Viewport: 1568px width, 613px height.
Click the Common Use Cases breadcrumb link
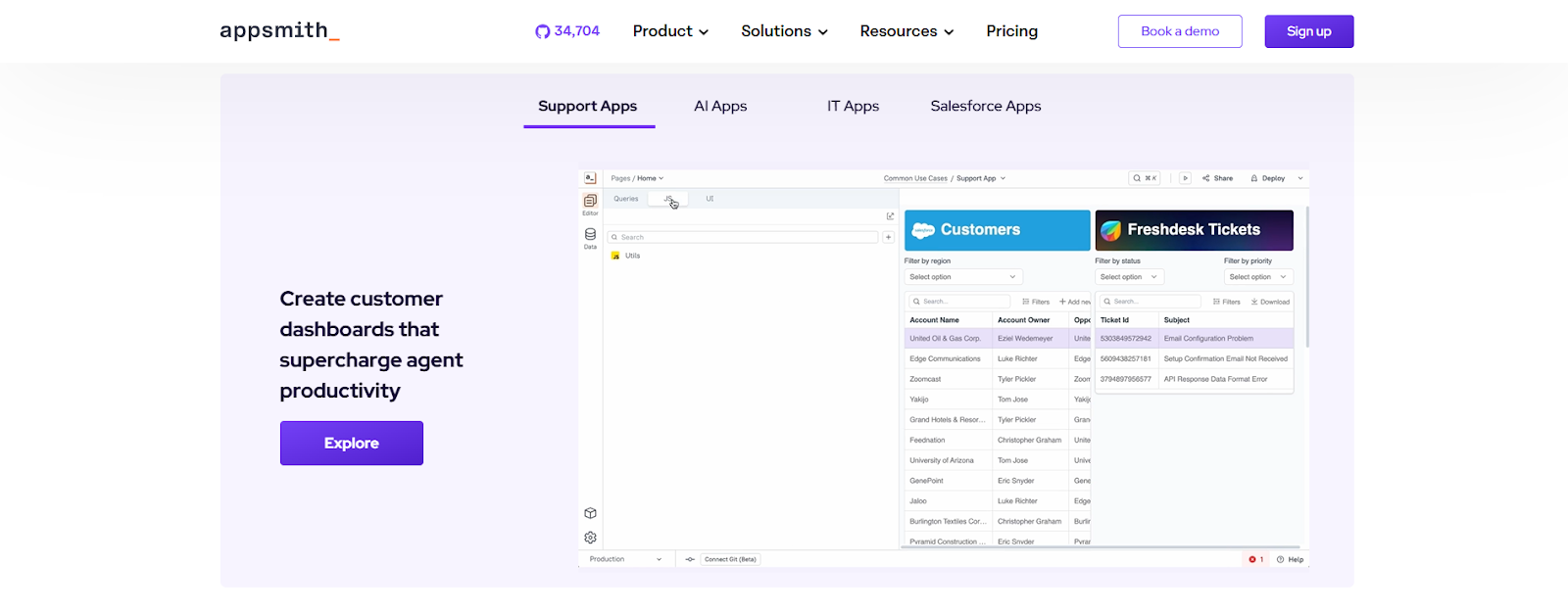pyautogui.click(x=915, y=178)
